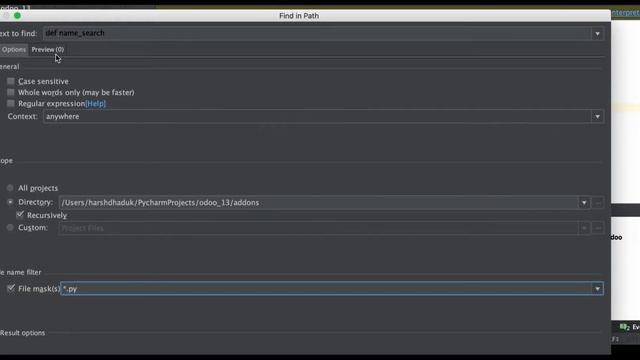This screenshot has height=360, width=640.
Task: Open the File mask dropdown arrow
Action: (597, 289)
